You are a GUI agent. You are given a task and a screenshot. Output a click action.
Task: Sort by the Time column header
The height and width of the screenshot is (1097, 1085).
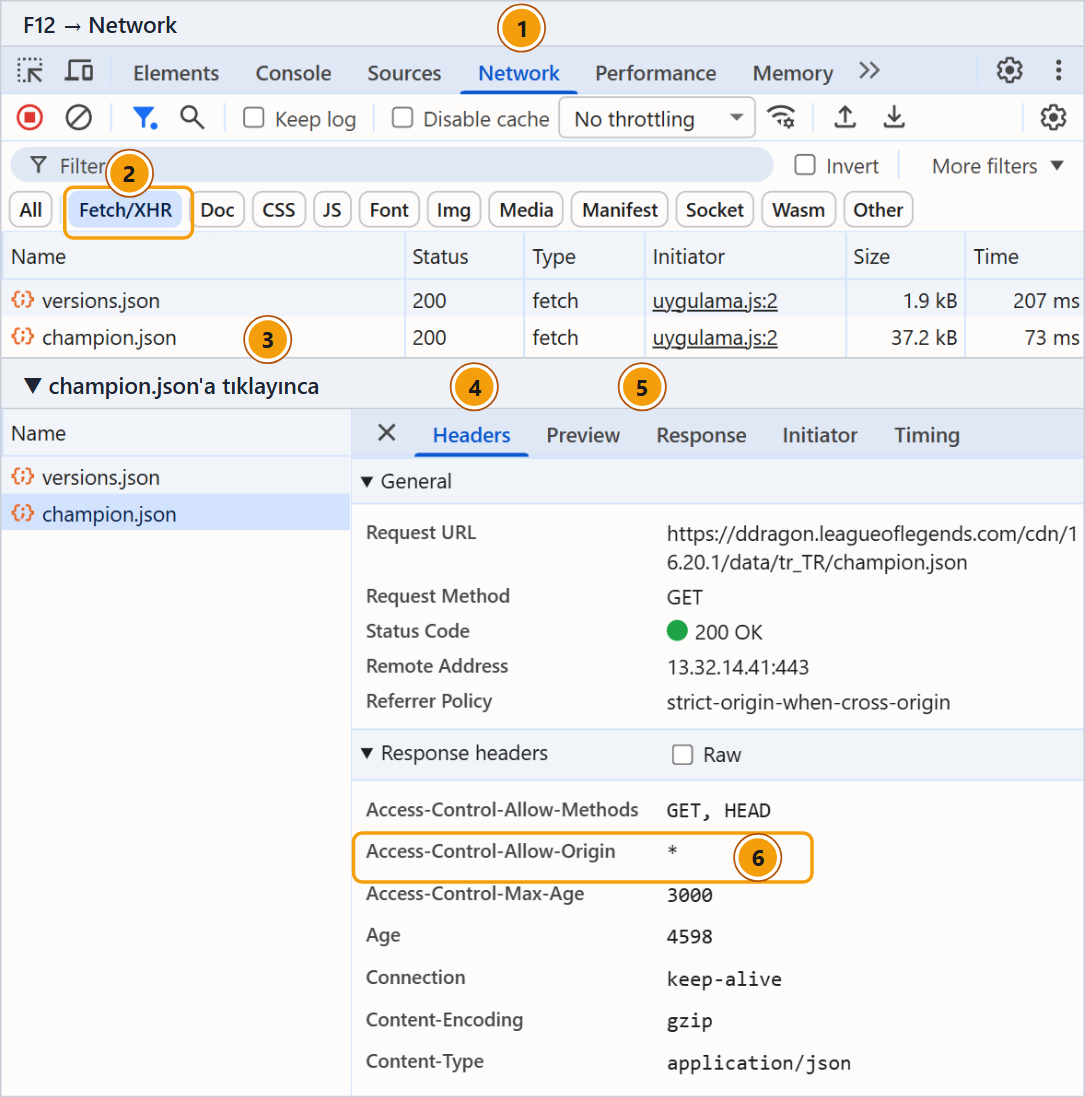coord(1025,257)
